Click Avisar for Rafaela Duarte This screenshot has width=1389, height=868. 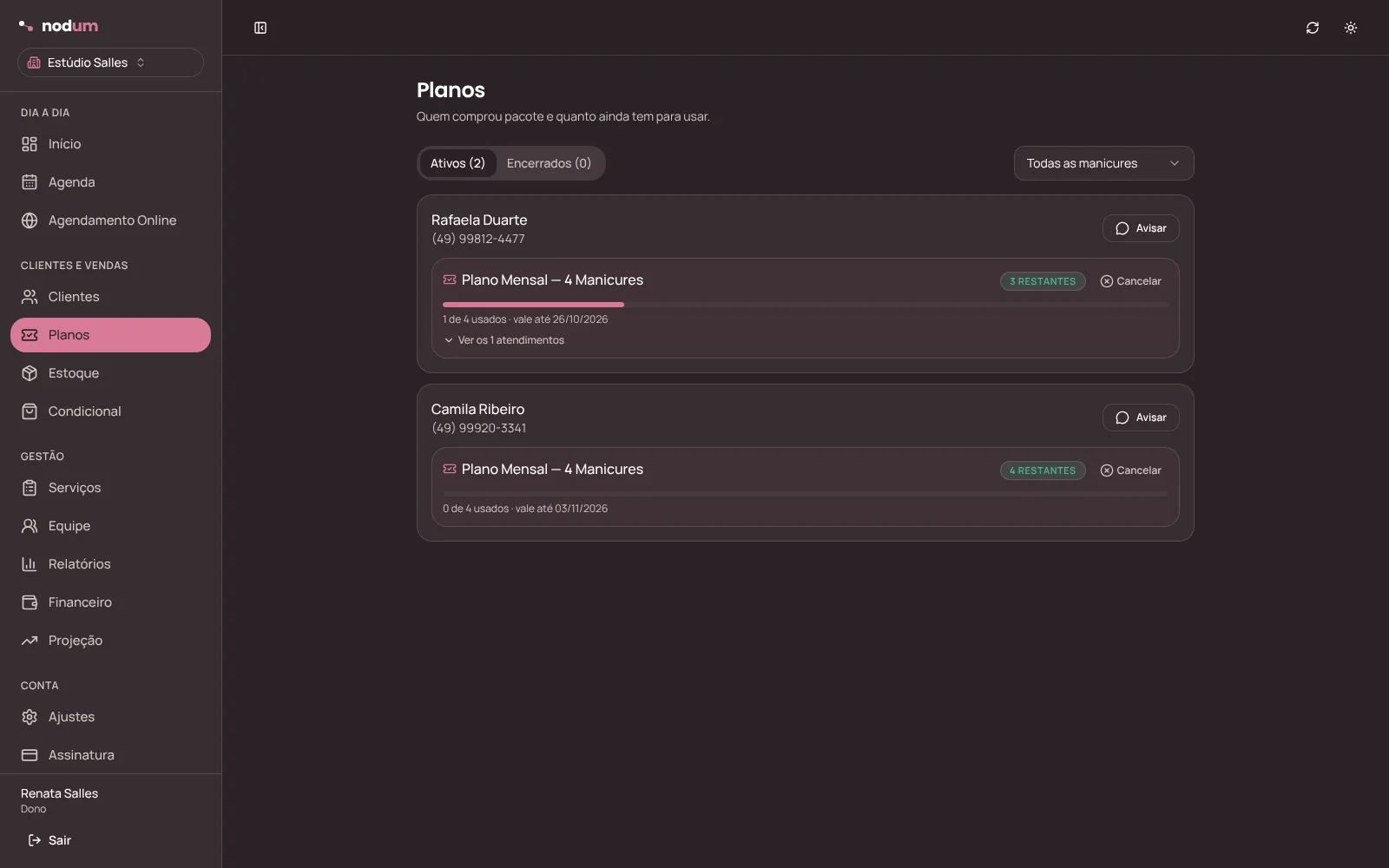[1141, 228]
